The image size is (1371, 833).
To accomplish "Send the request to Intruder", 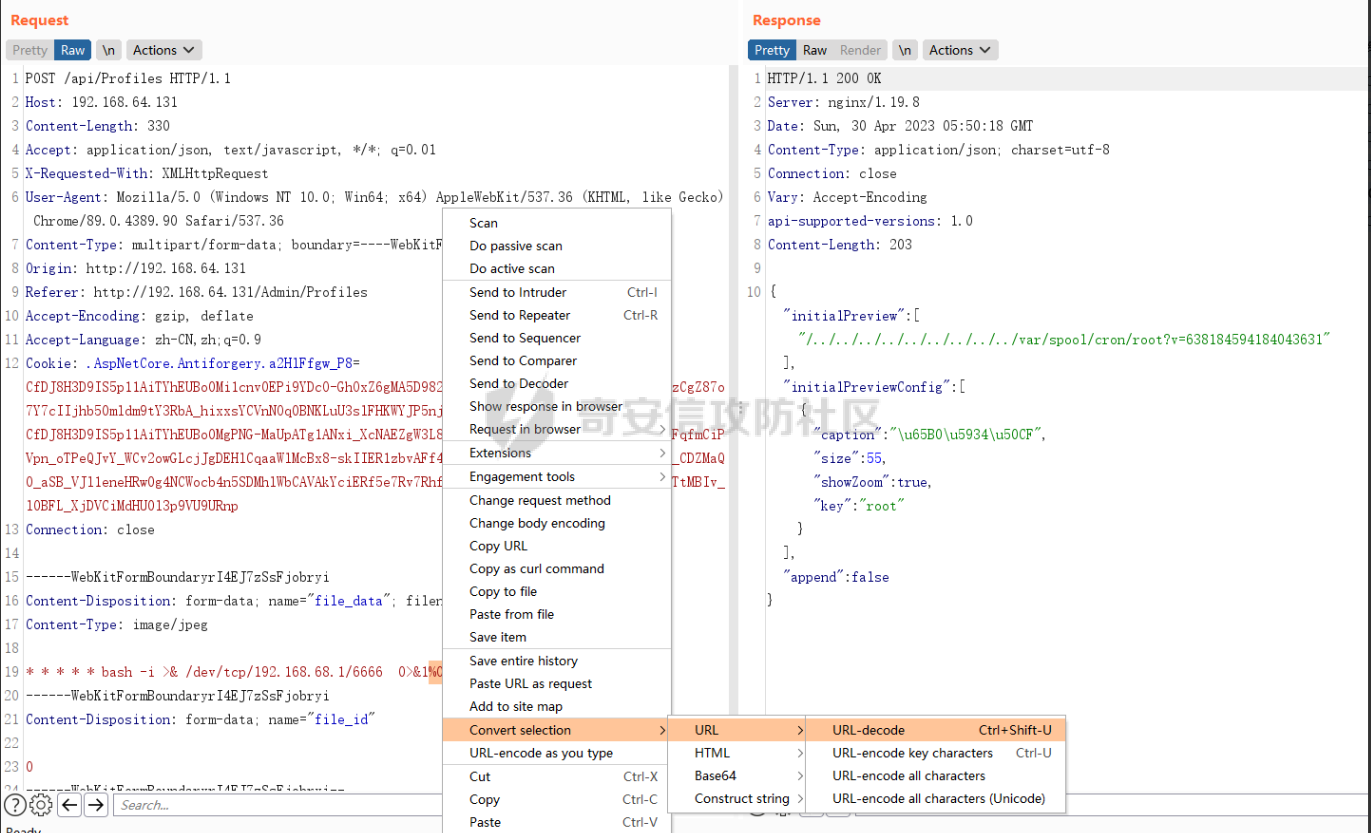I will click(x=557, y=293).
